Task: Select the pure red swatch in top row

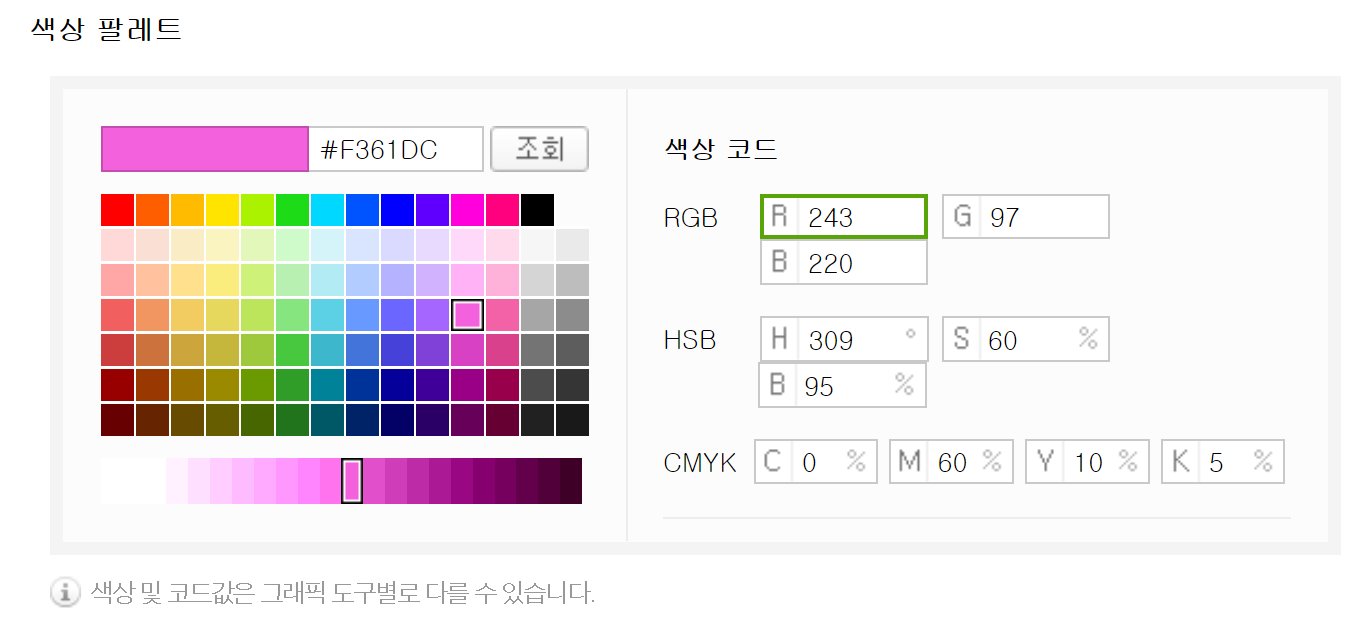Action: click(118, 210)
